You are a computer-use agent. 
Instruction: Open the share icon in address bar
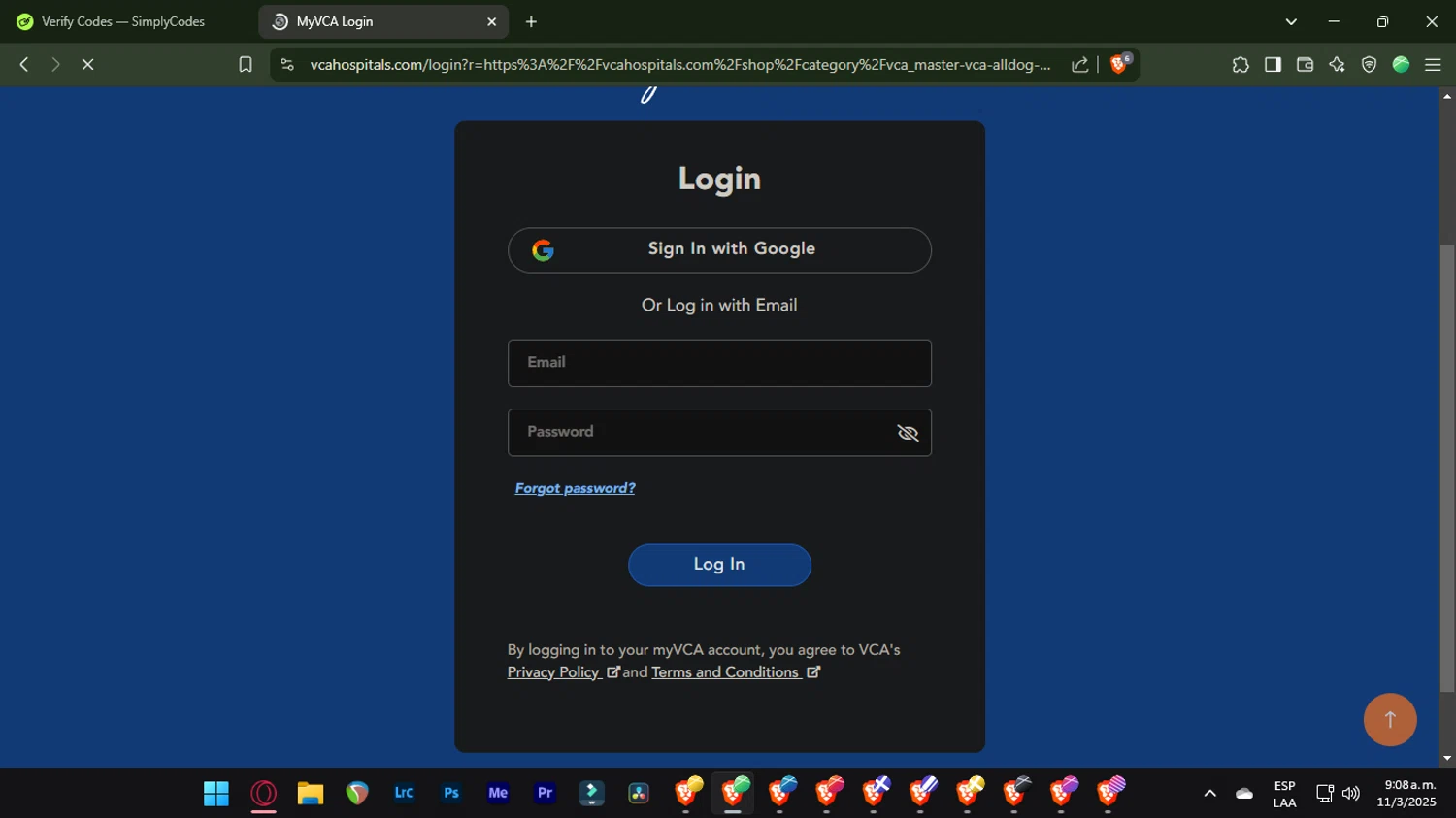click(x=1079, y=64)
